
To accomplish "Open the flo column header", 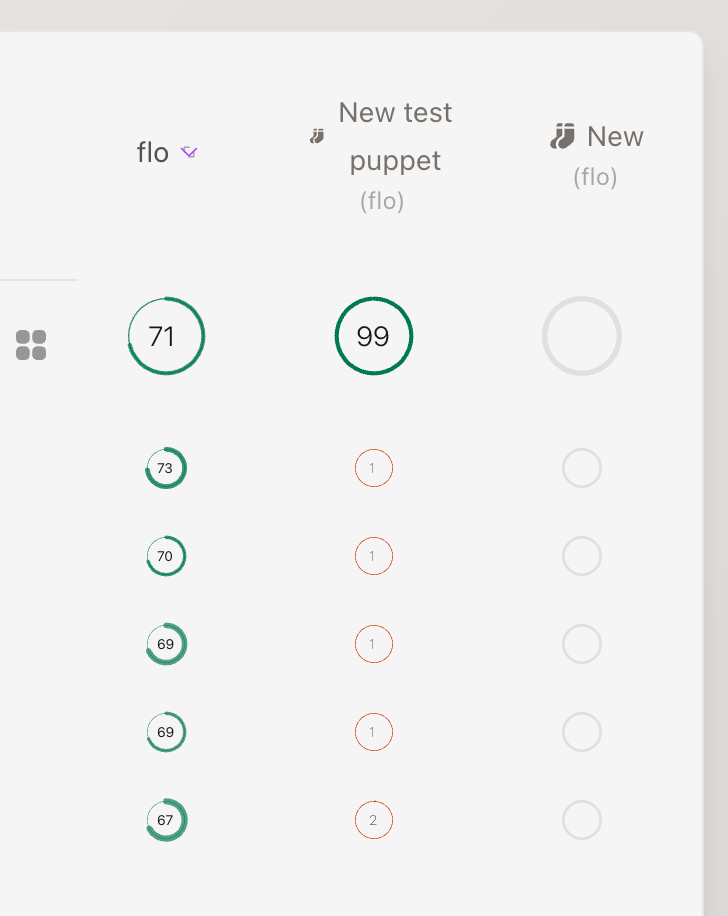I will (153, 152).
